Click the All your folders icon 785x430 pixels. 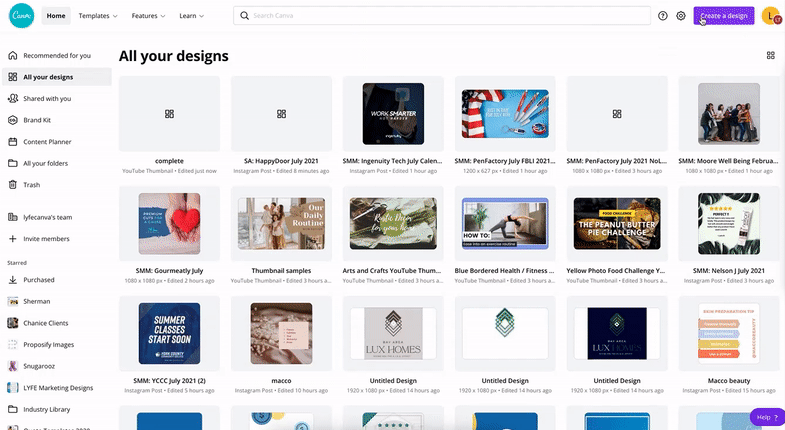point(13,163)
